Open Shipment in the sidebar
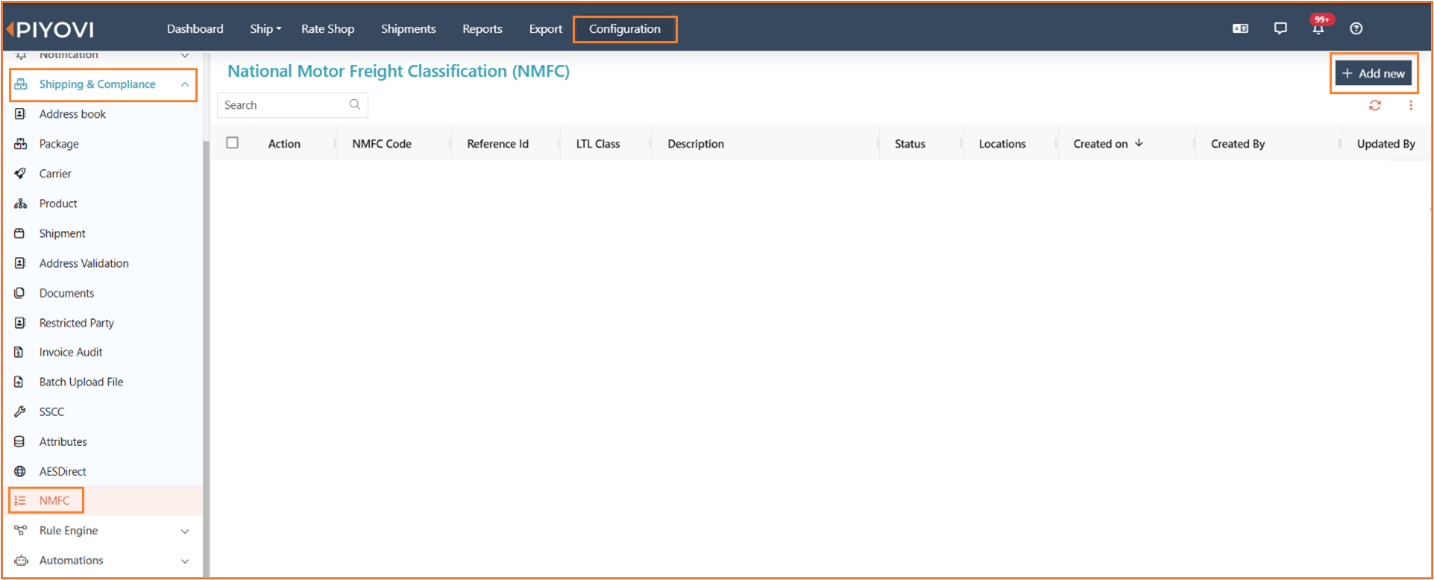The width and height of the screenshot is (1434, 580). coord(62,234)
